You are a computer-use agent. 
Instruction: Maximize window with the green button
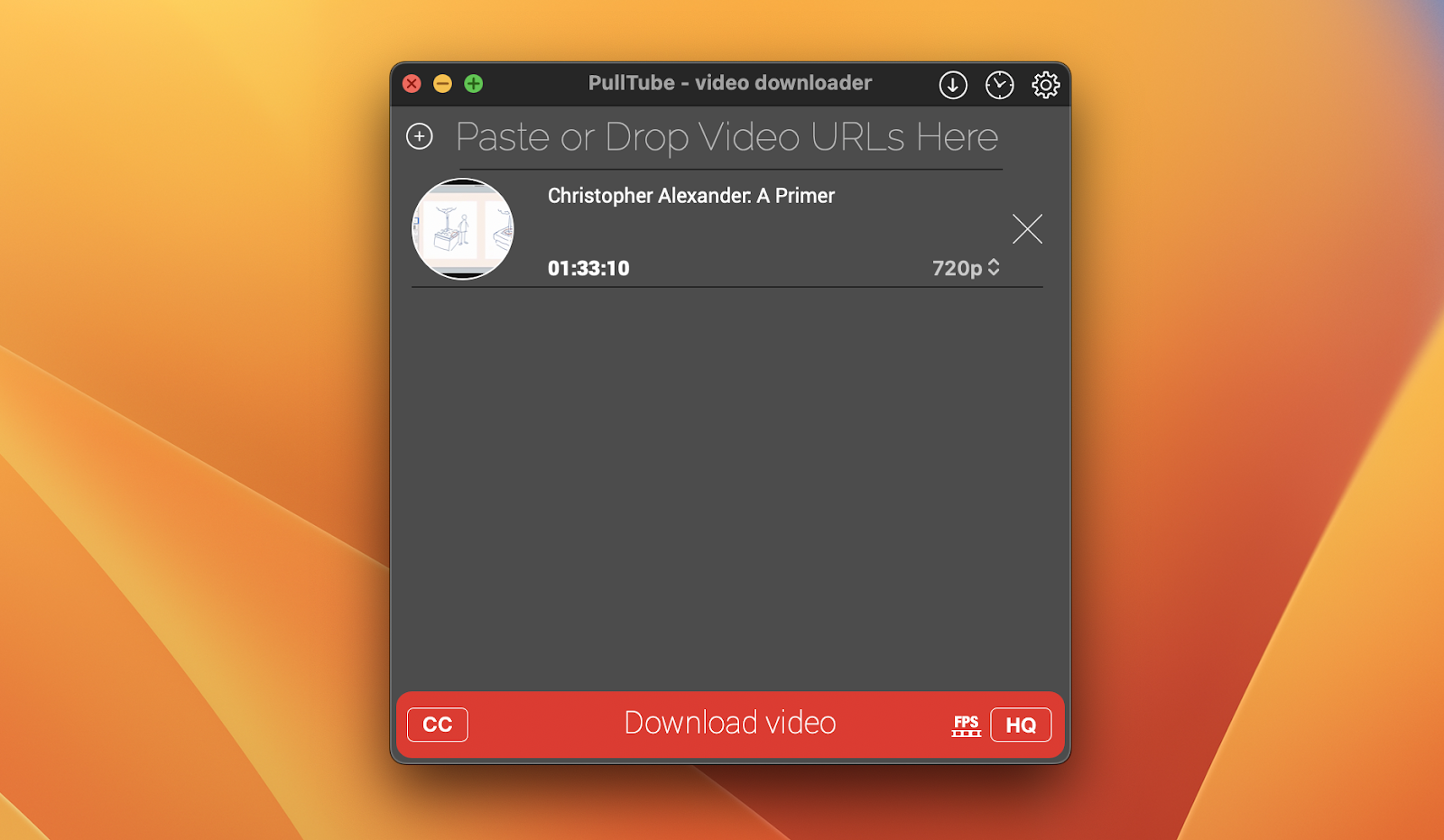tap(473, 84)
